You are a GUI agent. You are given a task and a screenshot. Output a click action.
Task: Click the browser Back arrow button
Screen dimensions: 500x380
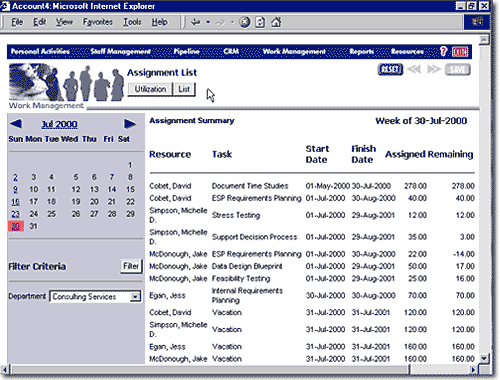coord(196,22)
